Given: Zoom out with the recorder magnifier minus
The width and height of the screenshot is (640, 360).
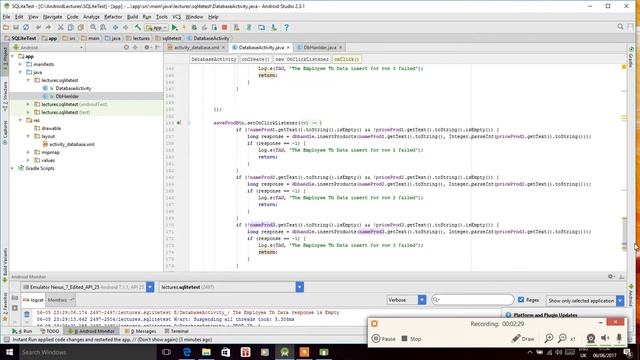Looking at the screenshot, I should 562,338.
